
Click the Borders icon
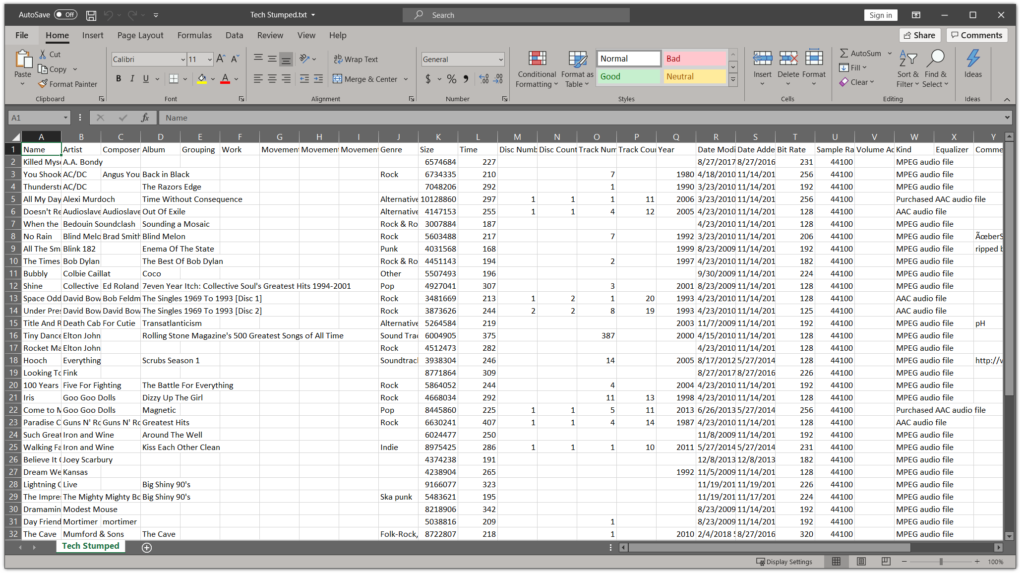pyautogui.click(x=174, y=79)
